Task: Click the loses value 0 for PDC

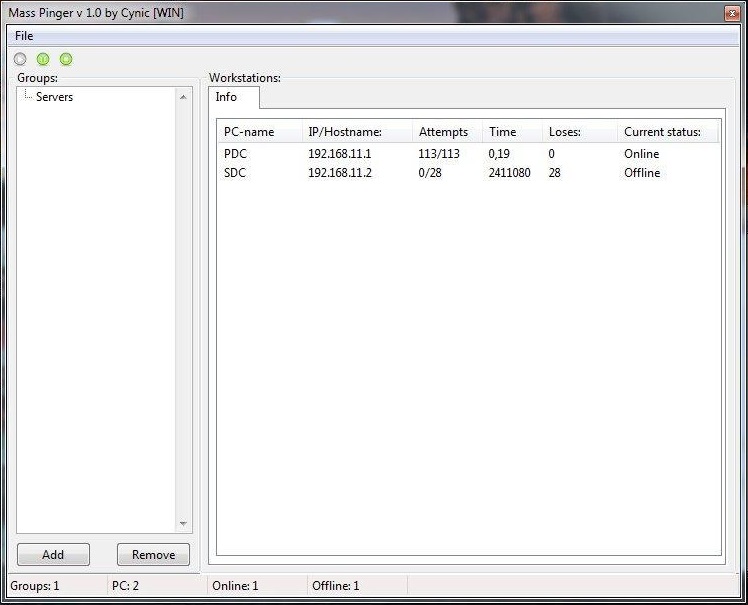Action: [551, 154]
